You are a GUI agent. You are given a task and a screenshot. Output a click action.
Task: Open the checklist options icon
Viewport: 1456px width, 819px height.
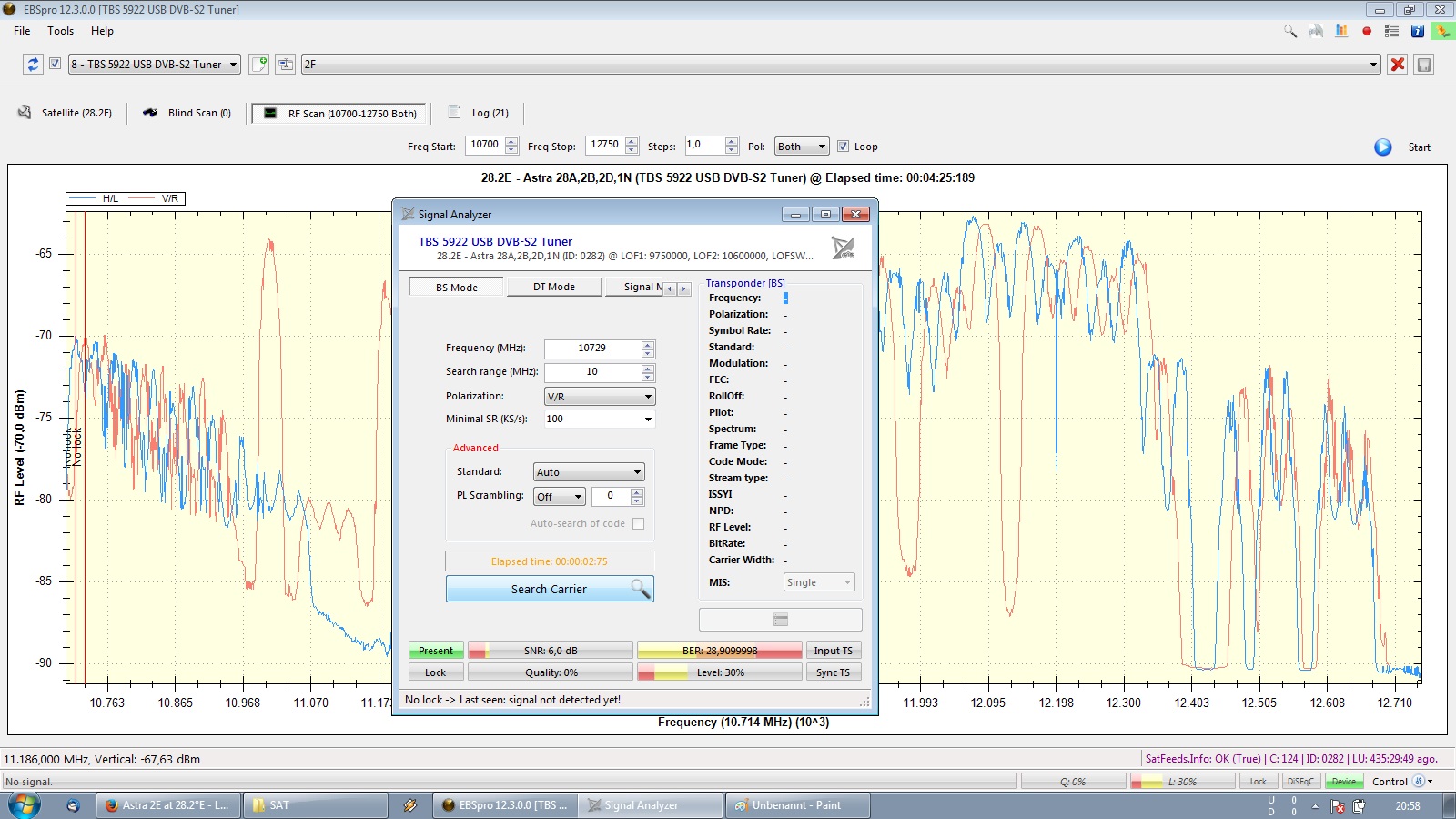(1391, 31)
